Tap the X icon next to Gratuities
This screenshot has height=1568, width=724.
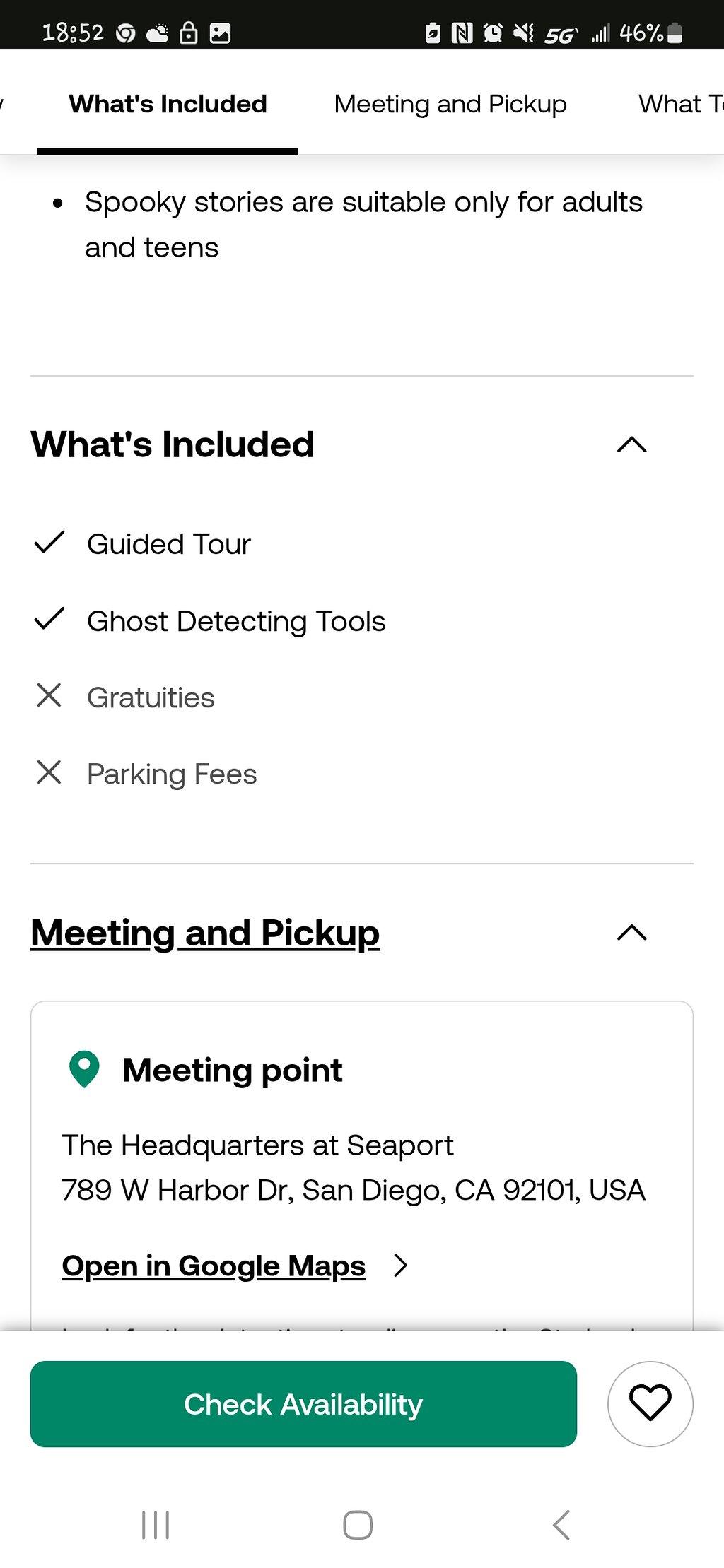pos(49,695)
